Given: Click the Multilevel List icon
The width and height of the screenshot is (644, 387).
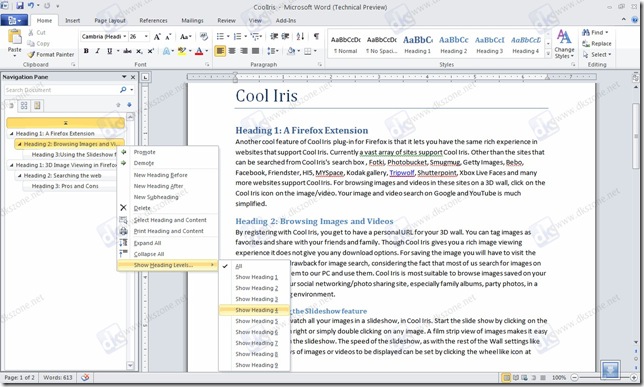Looking at the screenshot, I should [256, 37].
